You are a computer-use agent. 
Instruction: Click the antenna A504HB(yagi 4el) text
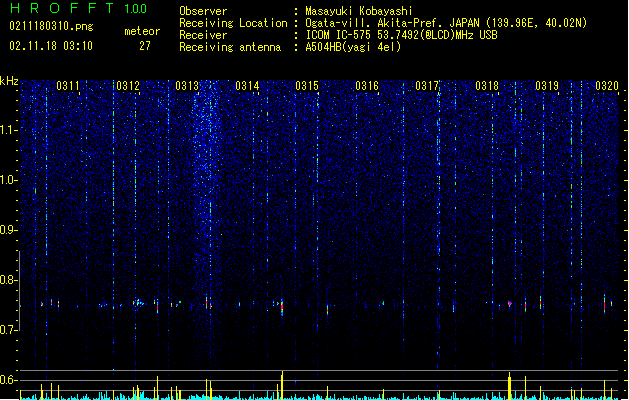point(353,47)
